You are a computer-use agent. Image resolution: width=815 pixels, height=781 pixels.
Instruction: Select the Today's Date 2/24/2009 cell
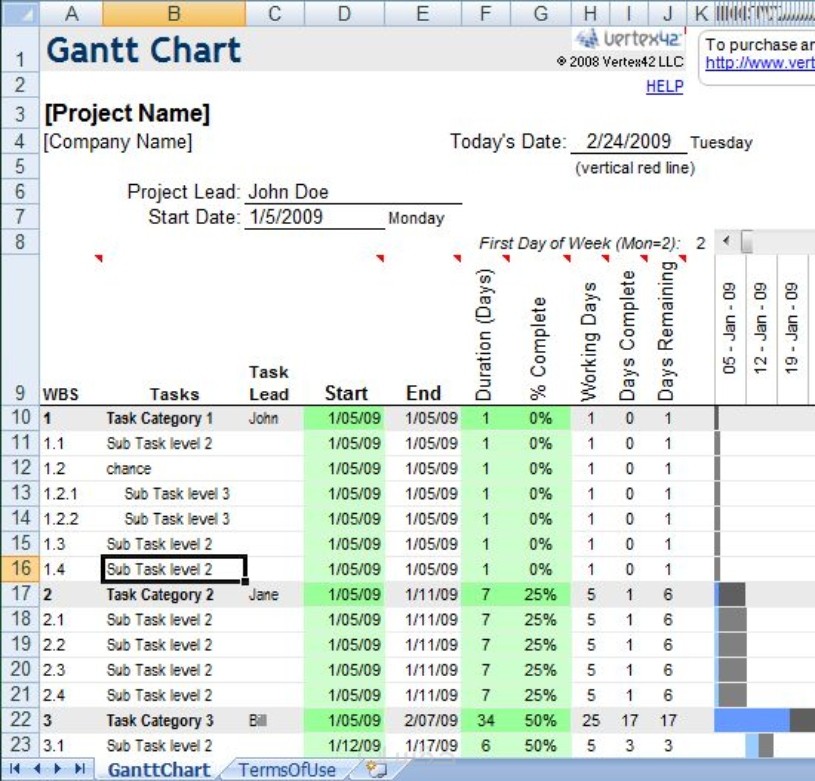click(x=628, y=141)
